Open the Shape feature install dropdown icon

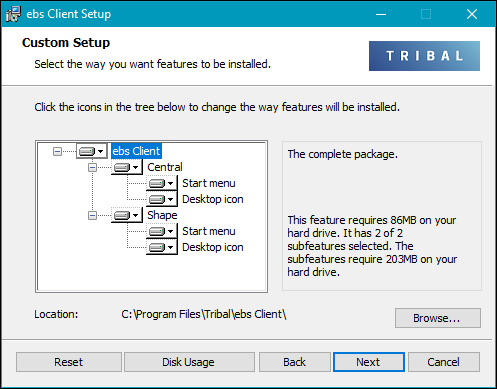coord(127,215)
